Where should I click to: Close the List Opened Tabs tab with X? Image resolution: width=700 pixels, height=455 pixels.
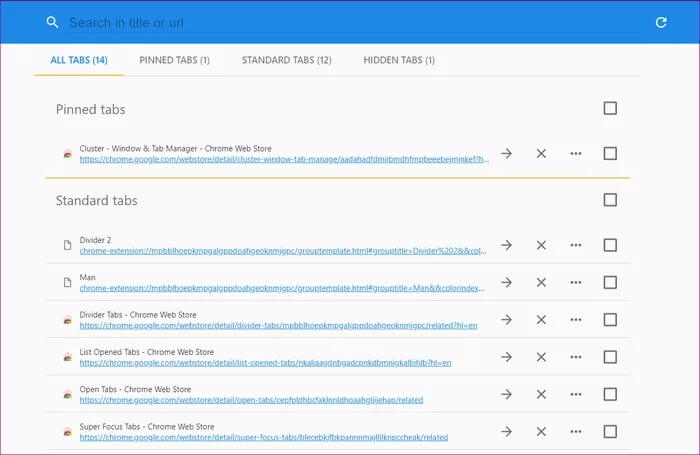[541, 357]
